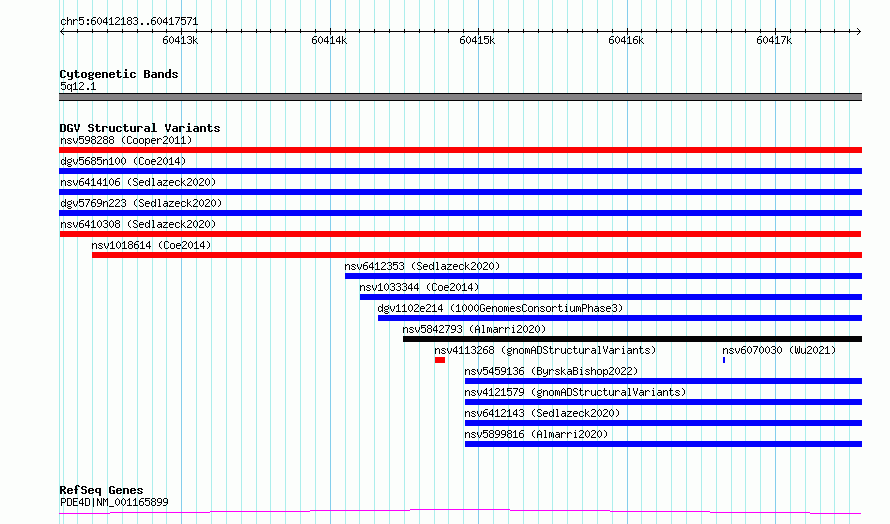Click the gray 5q12.1 cytogenetic band bar
This screenshot has width=890, height=524.
pyautogui.click(x=460, y=97)
